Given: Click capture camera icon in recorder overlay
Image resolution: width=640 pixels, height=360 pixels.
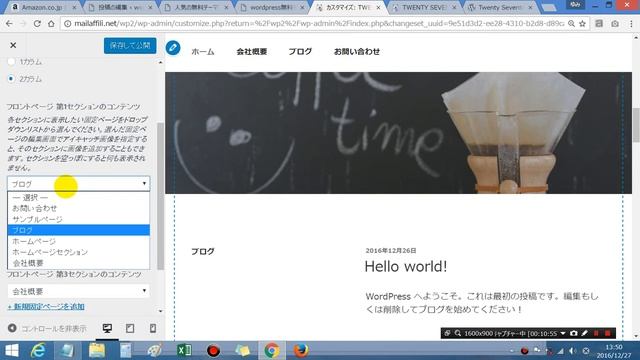Looking at the screenshot, I should click(x=573, y=333).
